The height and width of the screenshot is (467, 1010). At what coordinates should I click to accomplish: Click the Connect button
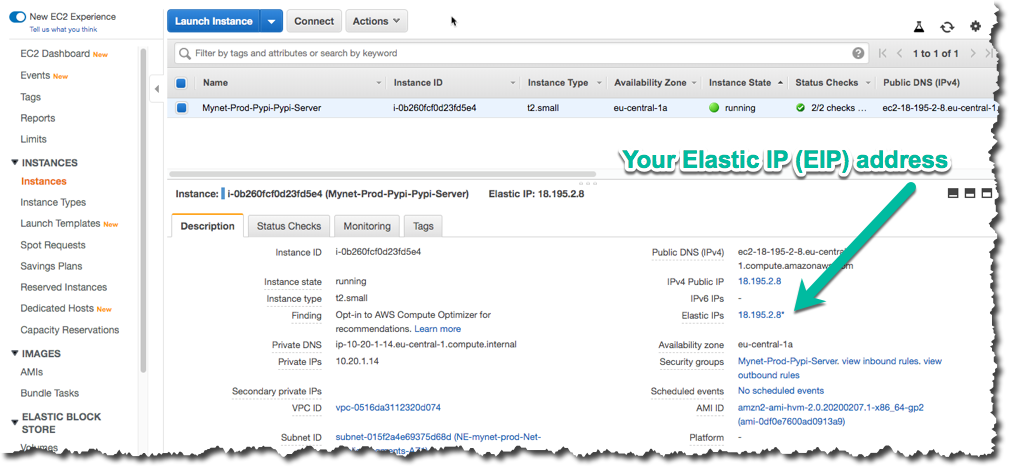point(314,21)
